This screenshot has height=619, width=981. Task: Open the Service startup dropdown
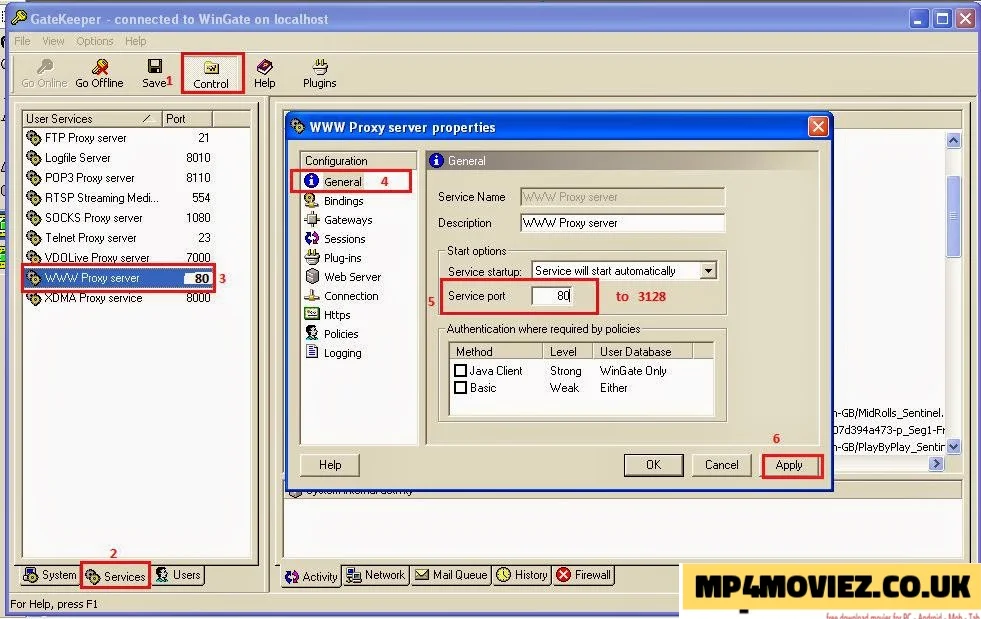[x=708, y=271]
